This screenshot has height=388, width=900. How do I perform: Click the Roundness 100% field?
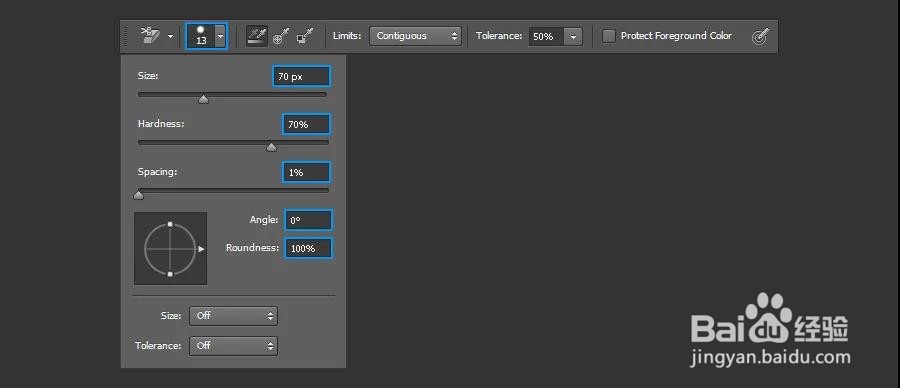308,248
